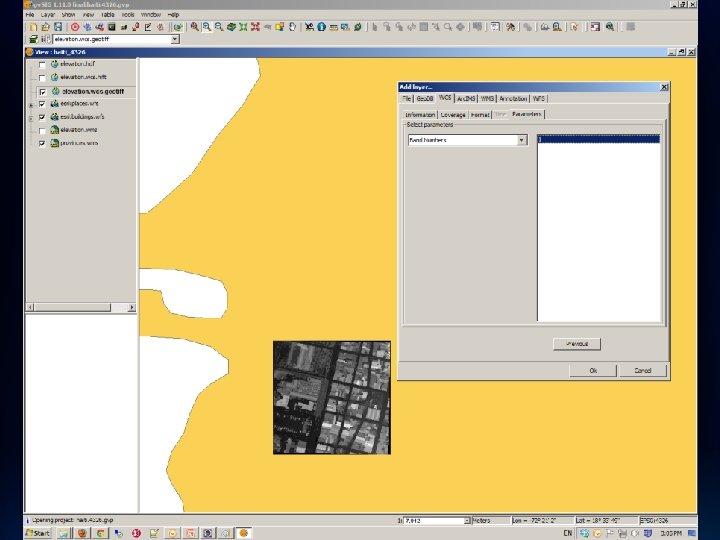Click the open project folder icon
720x540 pixels.
44,27
